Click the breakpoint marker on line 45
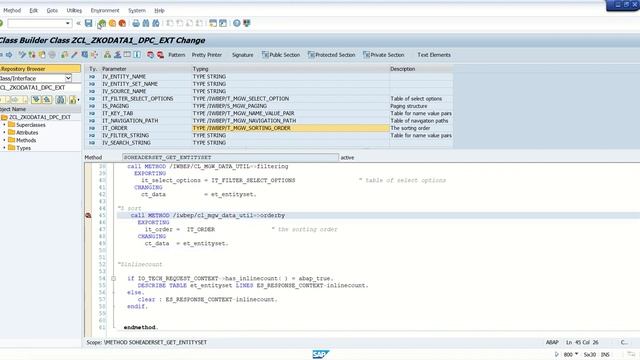 pos(88,215)
